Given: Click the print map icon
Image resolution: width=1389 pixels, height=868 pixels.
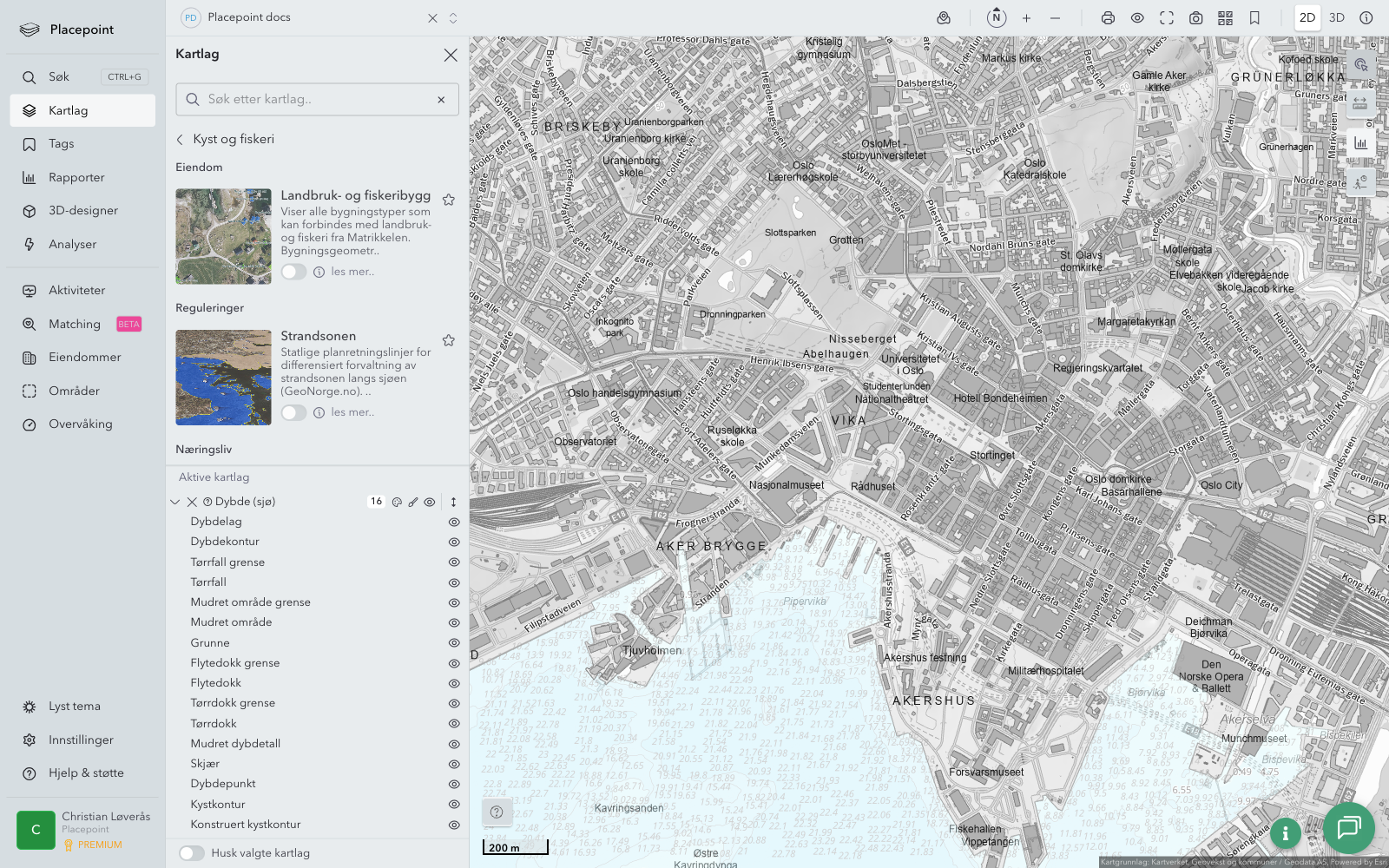Looking at the screenshot, I should [1108, 18].
